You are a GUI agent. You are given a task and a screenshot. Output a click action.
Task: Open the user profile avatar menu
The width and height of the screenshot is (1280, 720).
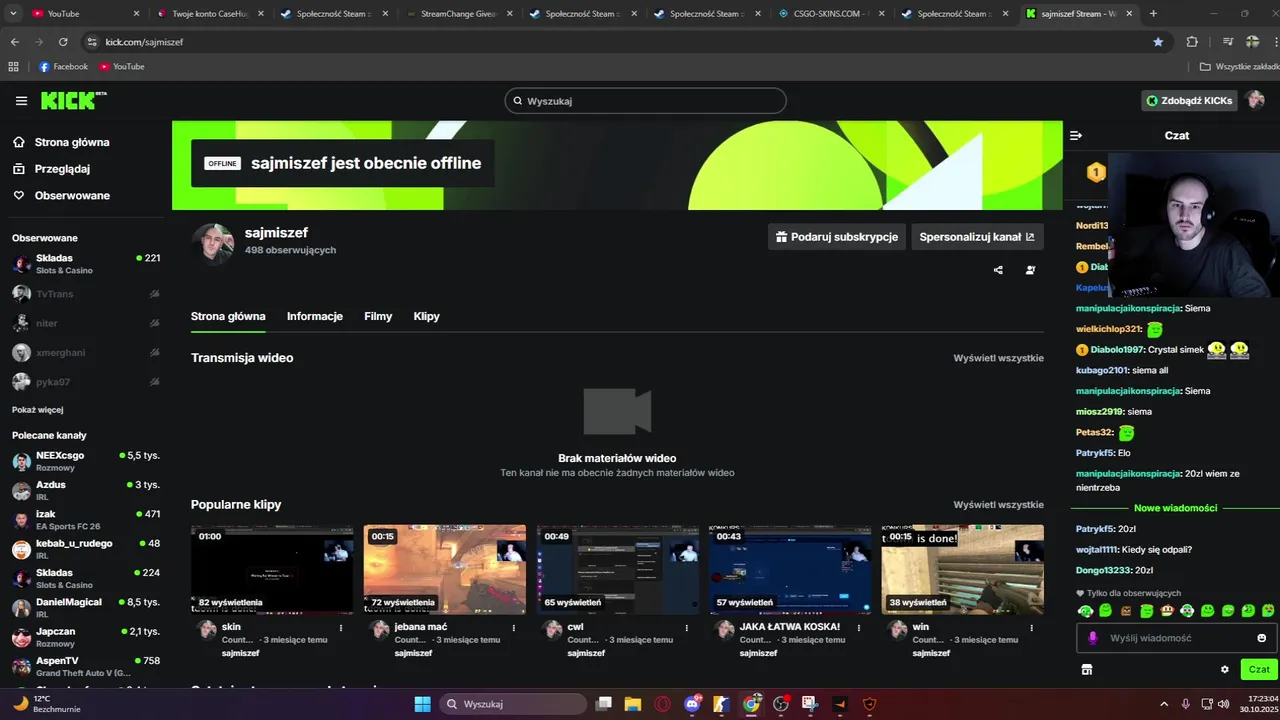(1256, 100)
